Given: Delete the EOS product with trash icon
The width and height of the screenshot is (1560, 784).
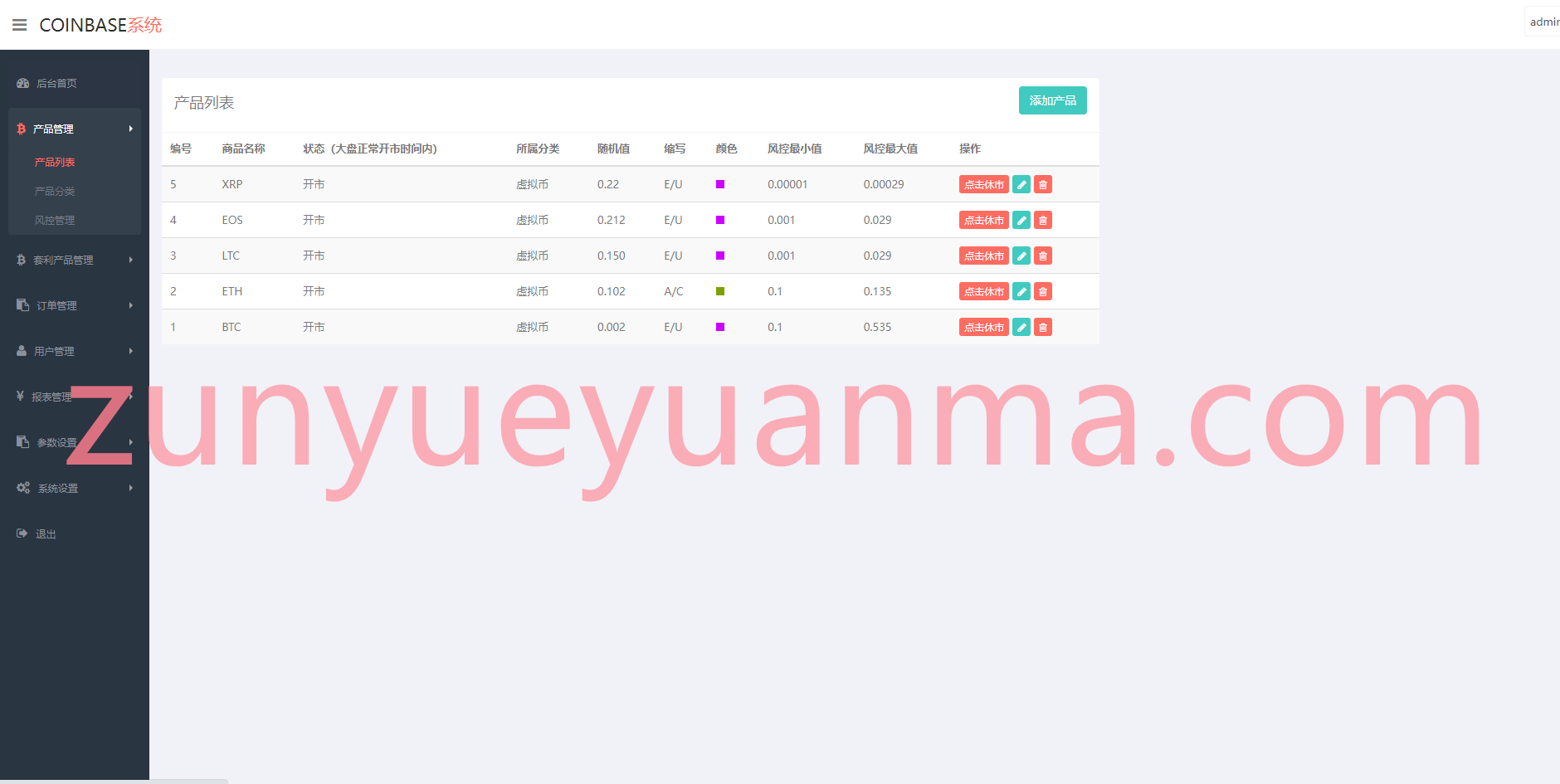Looking at the screenshot, I should coord(1043,220).
